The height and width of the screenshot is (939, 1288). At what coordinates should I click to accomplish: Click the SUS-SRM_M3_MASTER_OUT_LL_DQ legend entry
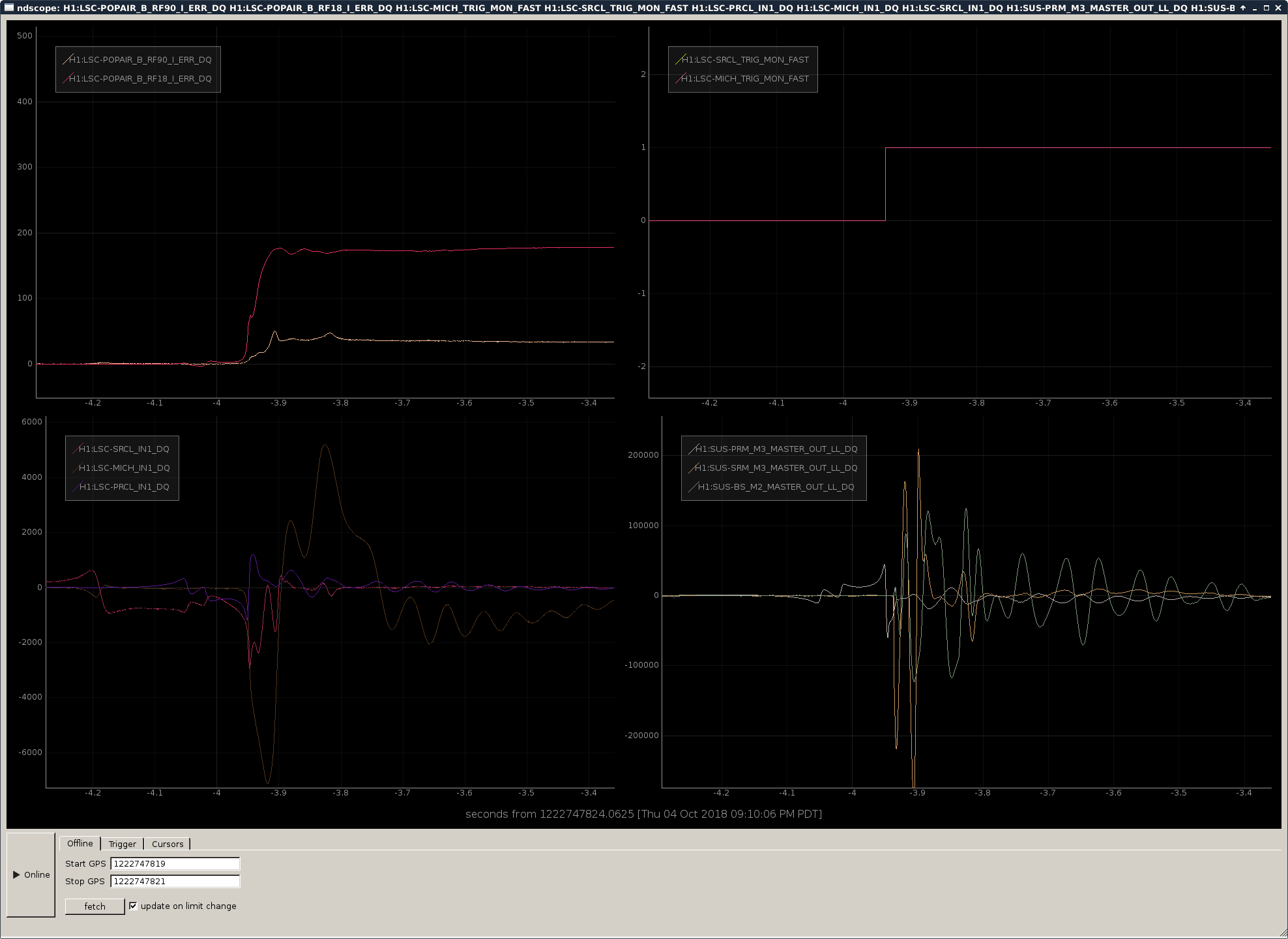tap(776, 468)
